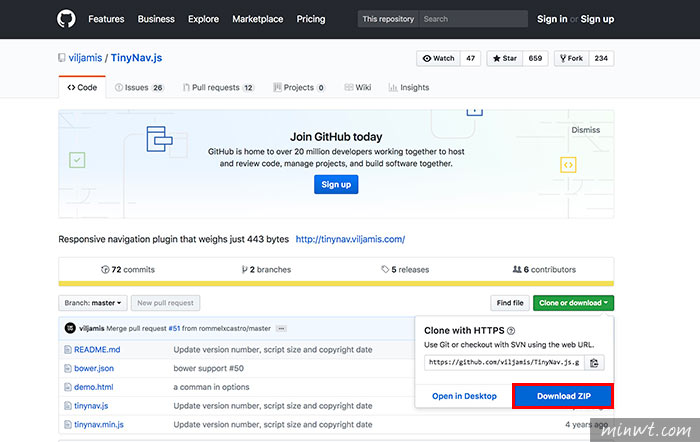Open the demo.html file

94,387
